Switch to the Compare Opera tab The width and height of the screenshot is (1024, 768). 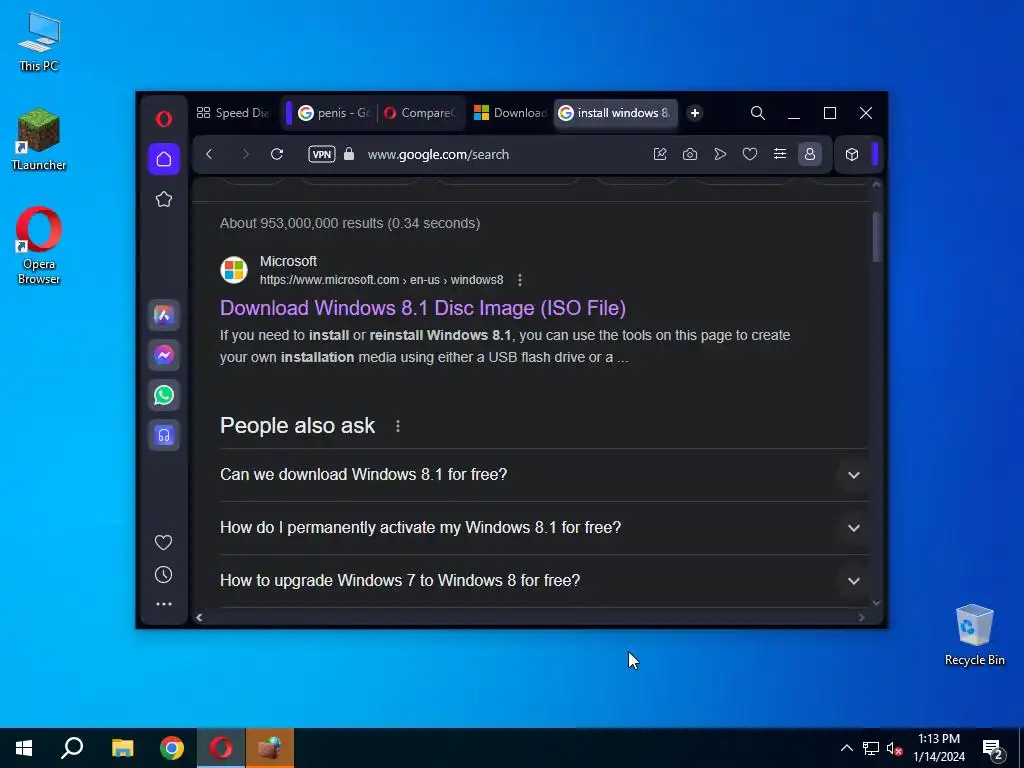[x=421, y=113]
